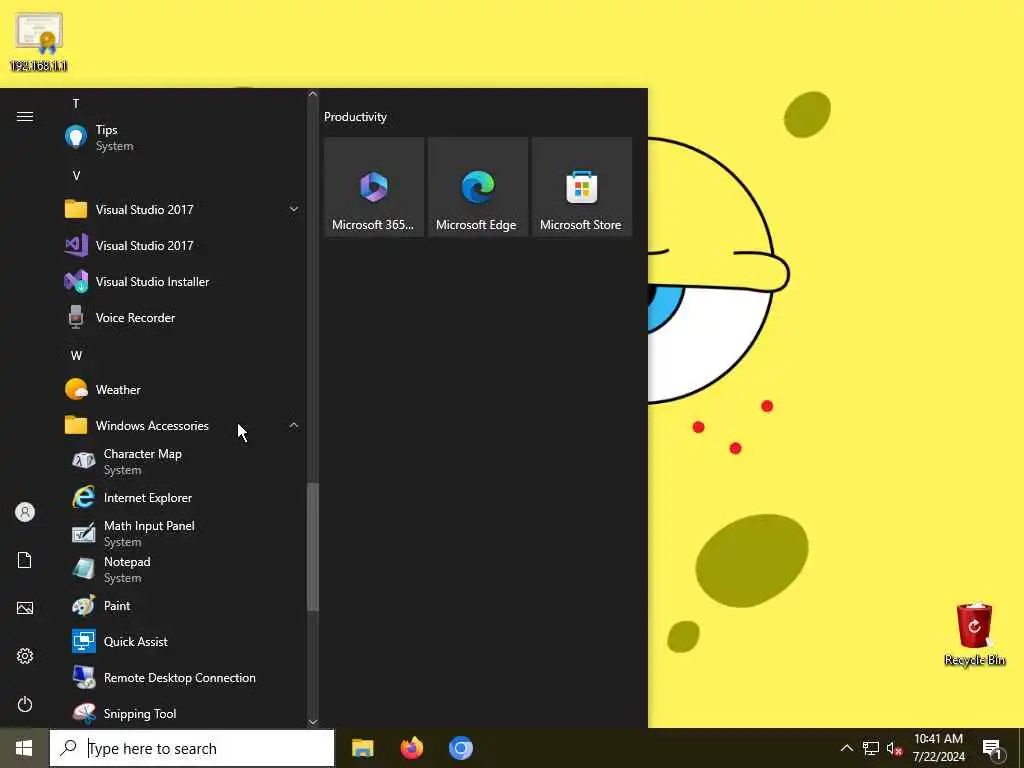Open the Tips app icon

coord(76,137)
